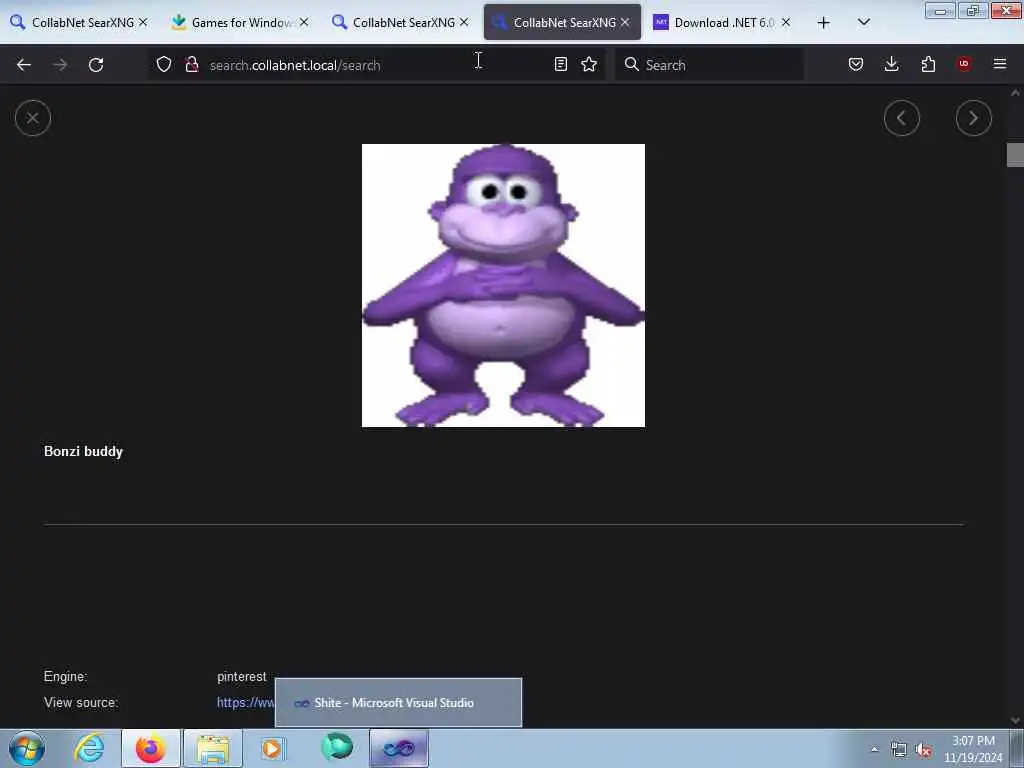
Task: Show hidden tray icons arrow
Action: point(874,749)
